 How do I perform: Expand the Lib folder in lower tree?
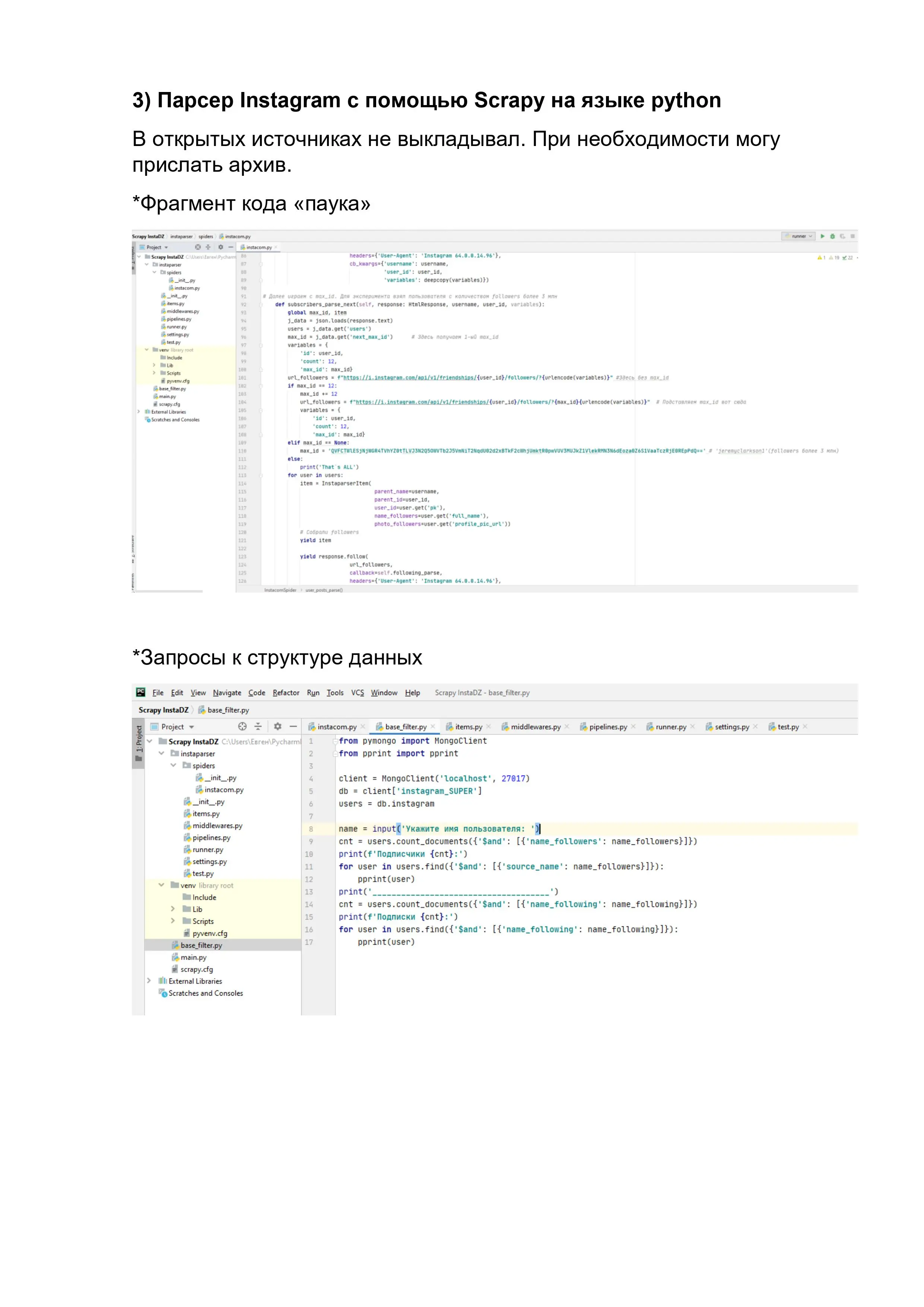tap(173, 909)
